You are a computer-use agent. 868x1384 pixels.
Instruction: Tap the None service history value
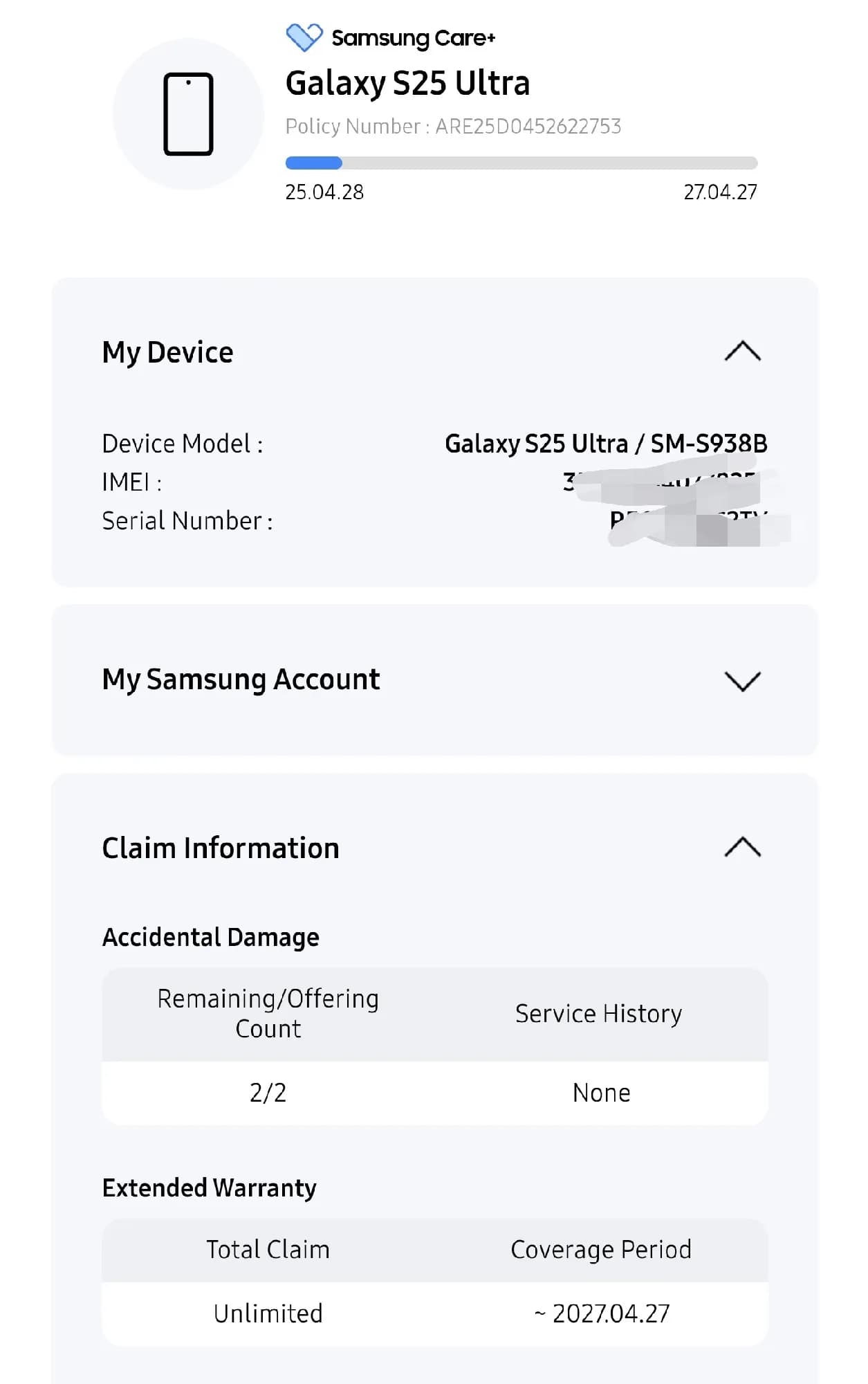click(602, 1093)
